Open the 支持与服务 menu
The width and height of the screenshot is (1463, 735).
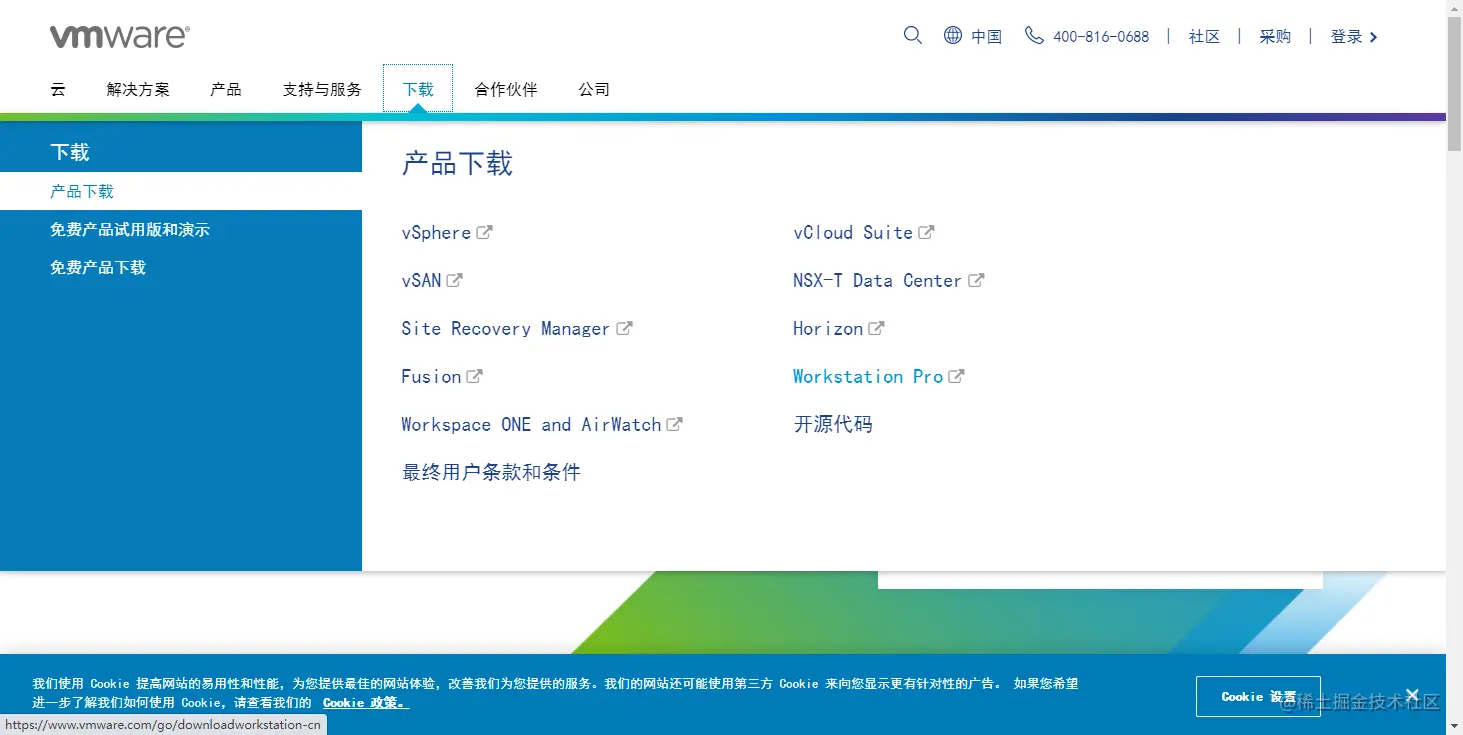322,89
